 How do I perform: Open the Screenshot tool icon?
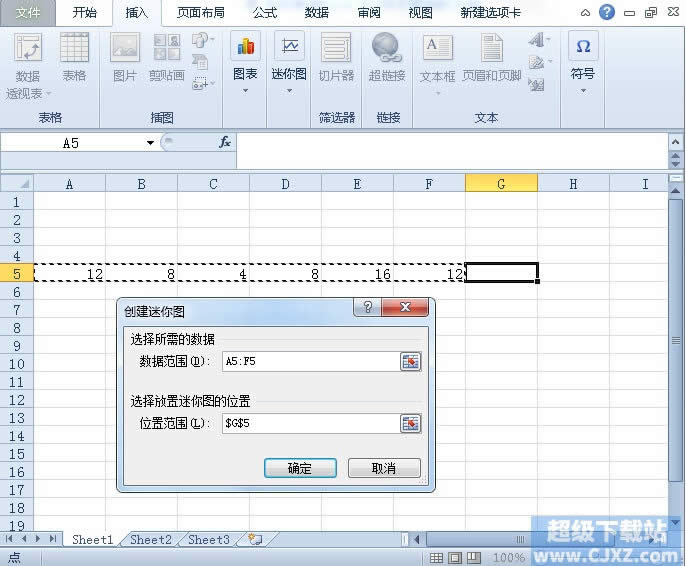point(201,82)
